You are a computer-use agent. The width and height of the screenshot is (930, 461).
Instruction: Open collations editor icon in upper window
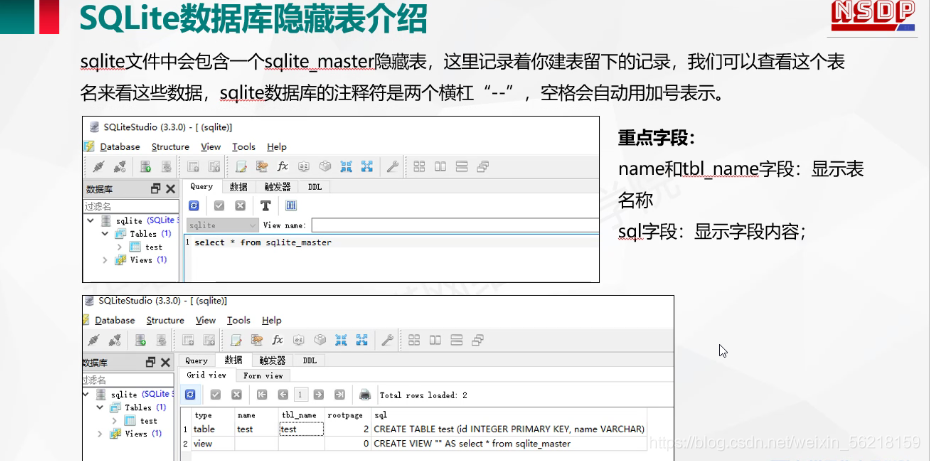(304, 167)
